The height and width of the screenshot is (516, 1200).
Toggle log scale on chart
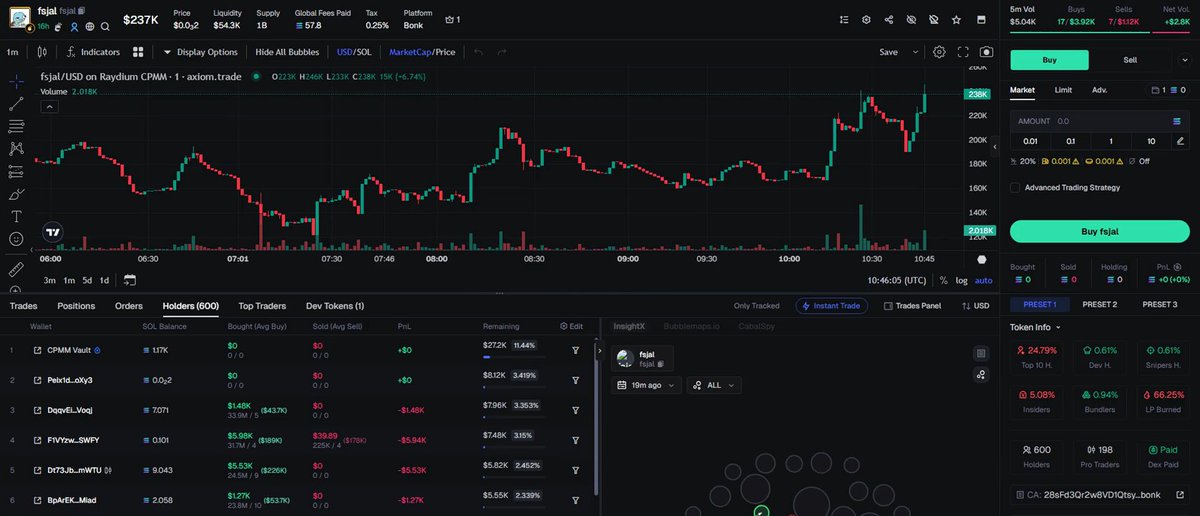click(961, 280)
